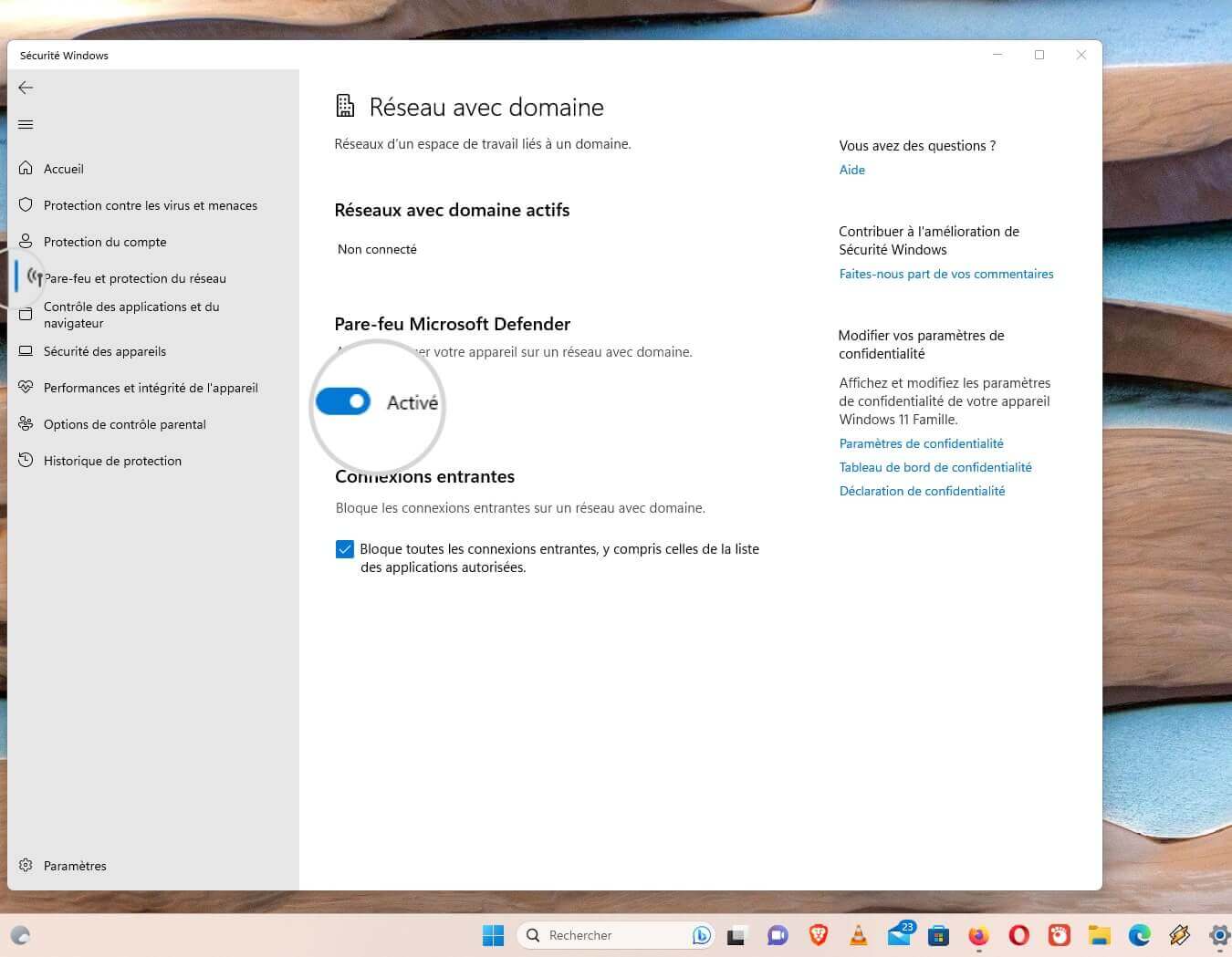Viewport: 1232px width, 957px height.
Task: Click the family icon for contrôle parental
Action: click(x=26, y=423)
